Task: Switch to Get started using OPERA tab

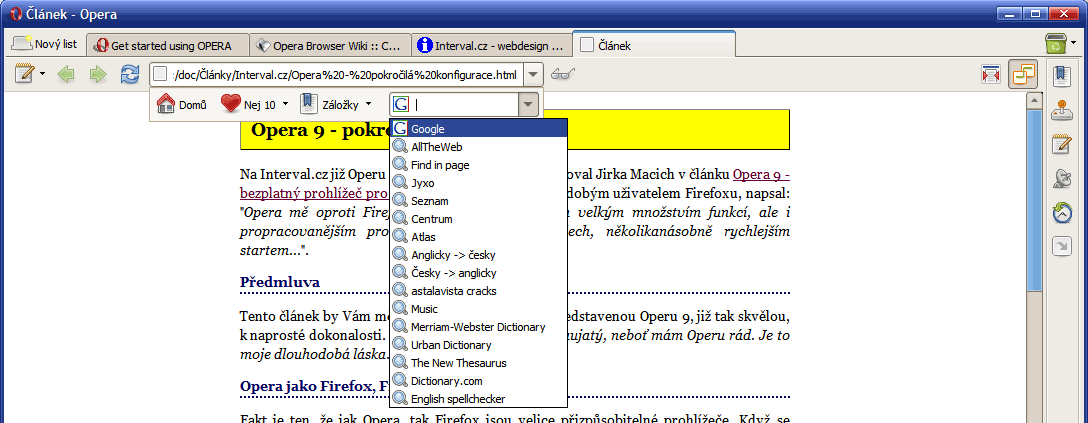Action: 168,46
